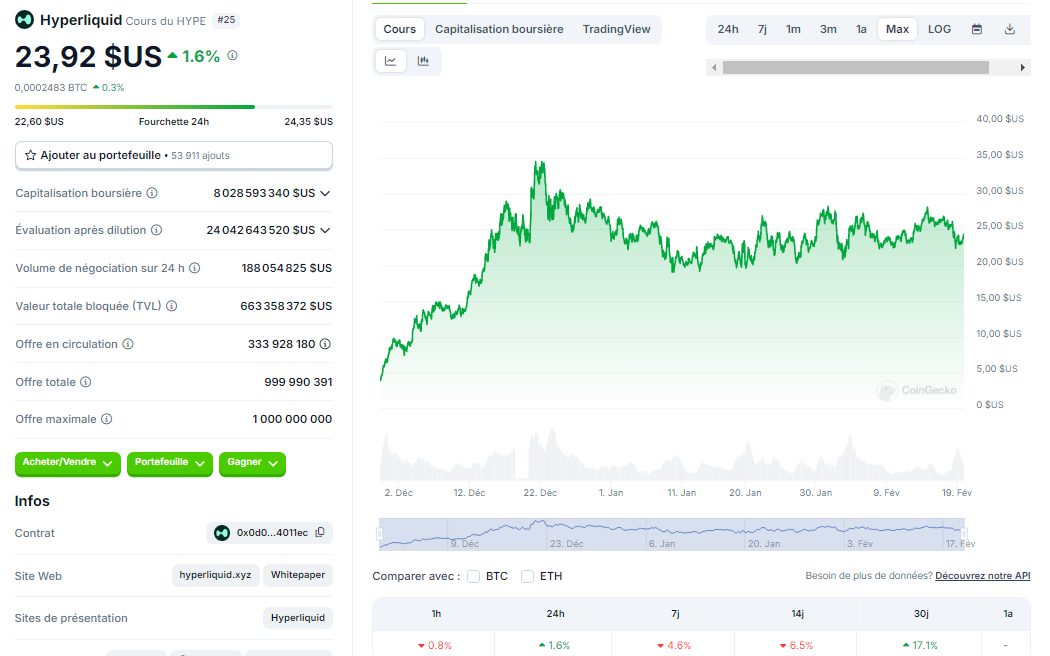Viewport: 1050px width, 656px height.
Task: Click the contract token logo icon
Action: tap(222, 533)
